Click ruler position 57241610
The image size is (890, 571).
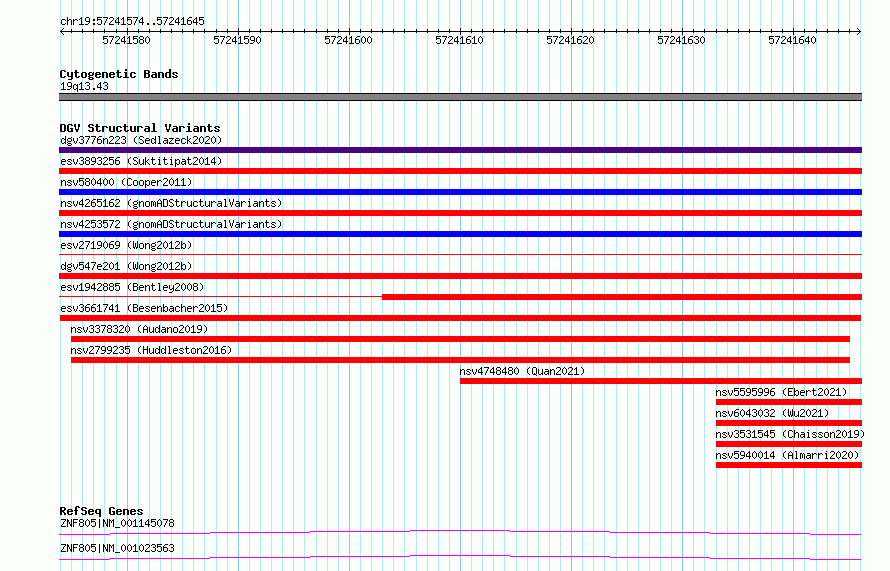pos(459,40)
